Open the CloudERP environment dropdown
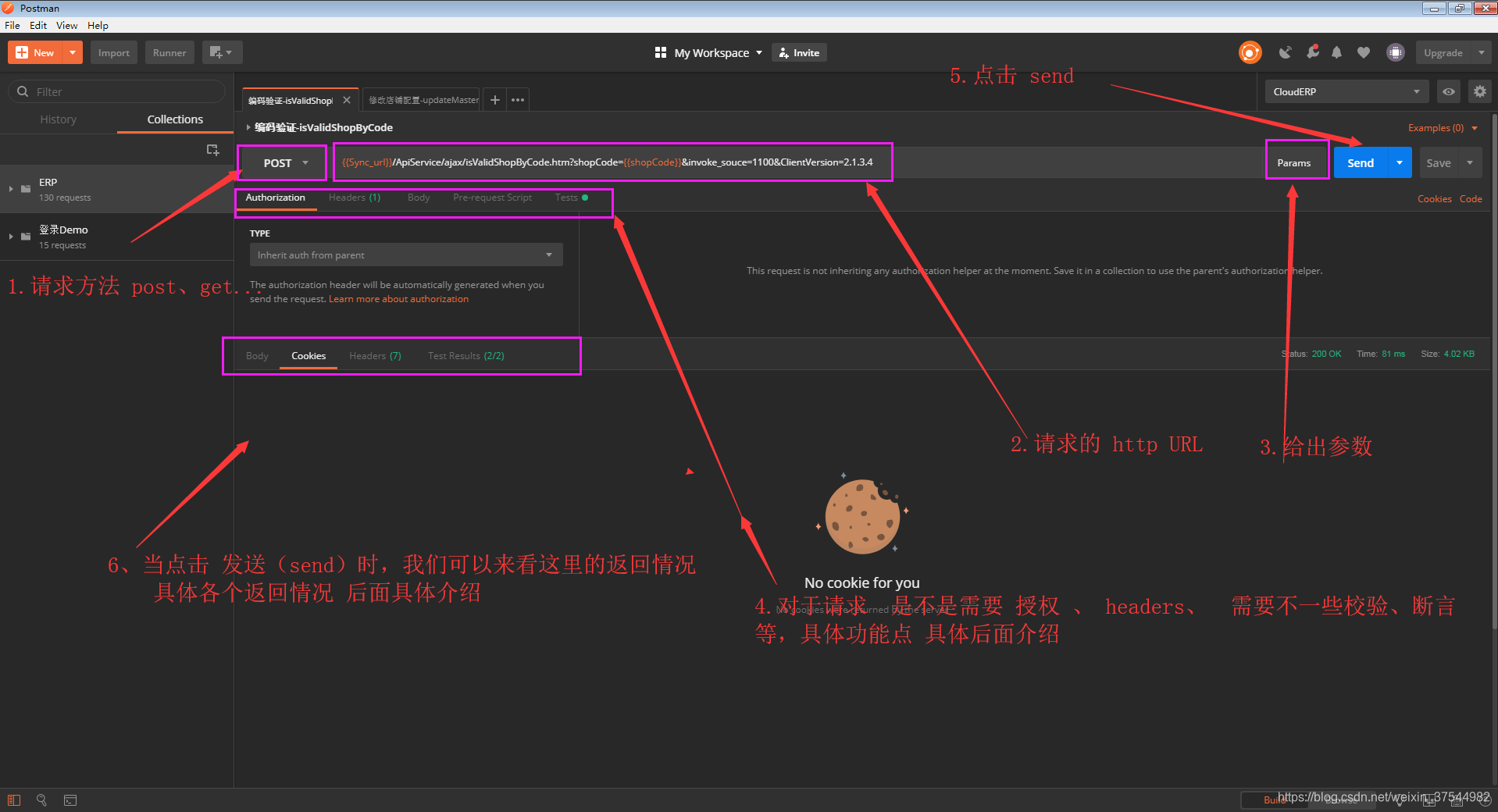 [x=1346, y=91]
